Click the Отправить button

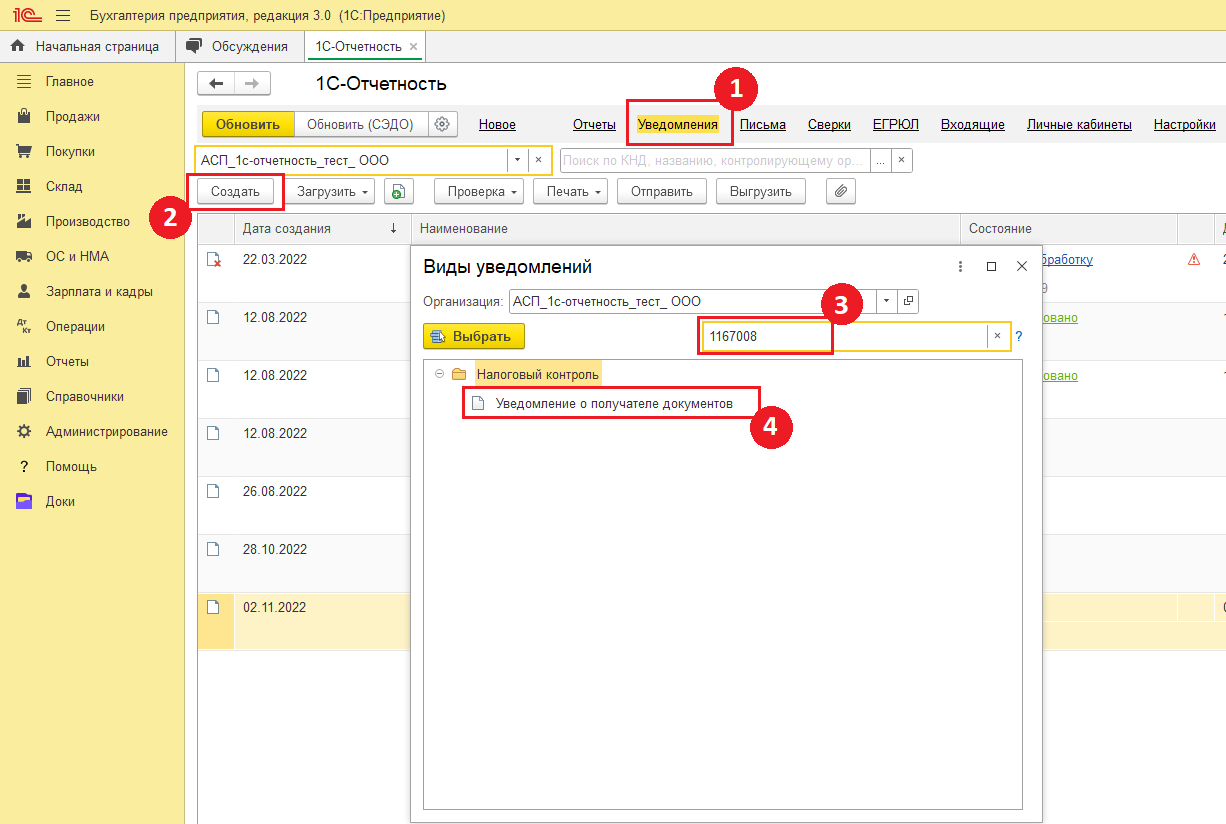[662, 192]
